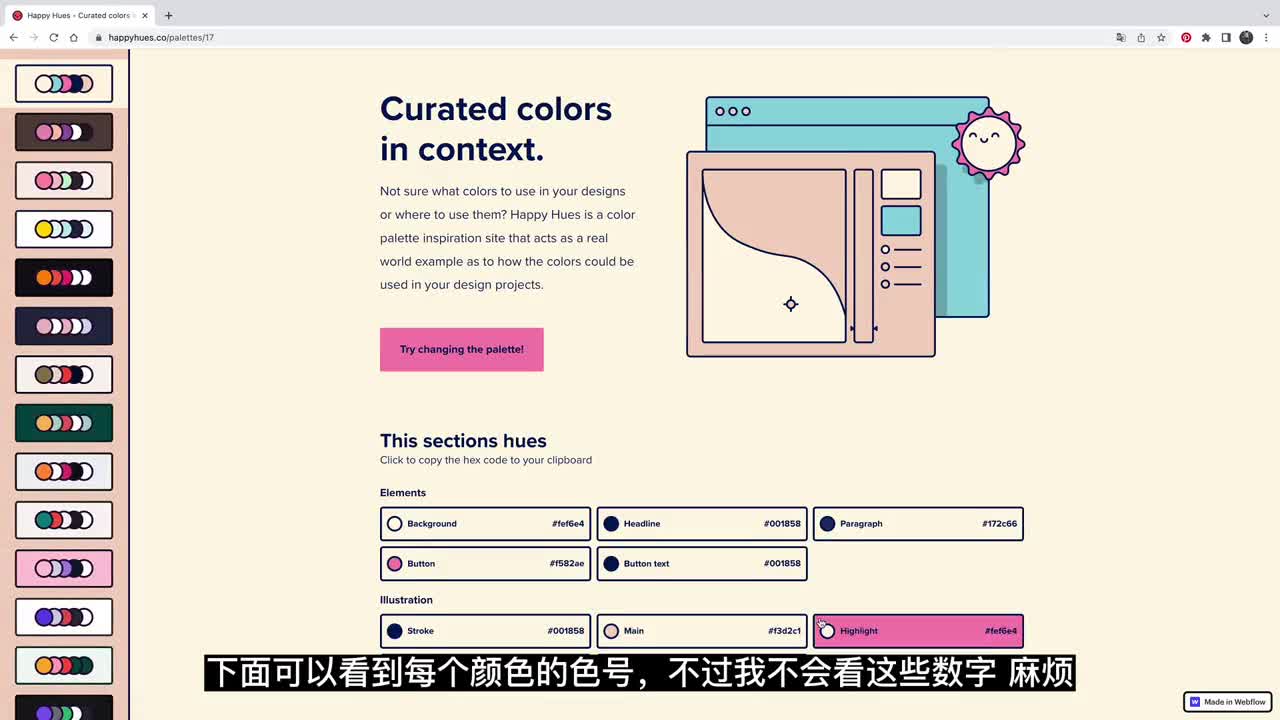Open Chrome's three-dot menu
The height and width of the screenshot is (720, 1280).
click(x=1267, y=37)
